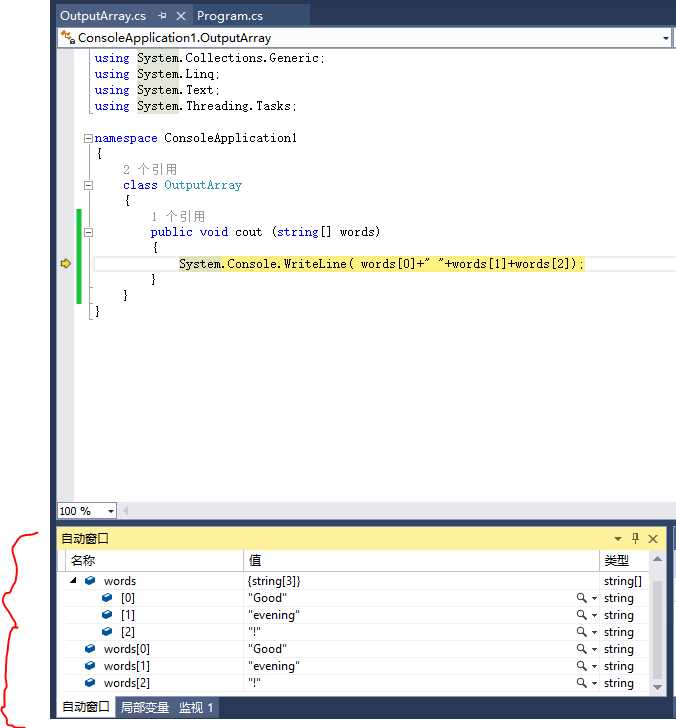Screen dimensions: 676x728
Task: Select the OutputArray.cs tab
Action: tap(103, 16)
